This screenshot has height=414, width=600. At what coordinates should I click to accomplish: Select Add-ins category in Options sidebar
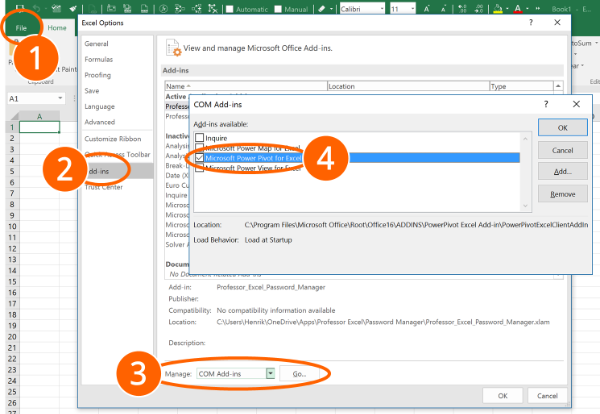[x=117, y=171]
